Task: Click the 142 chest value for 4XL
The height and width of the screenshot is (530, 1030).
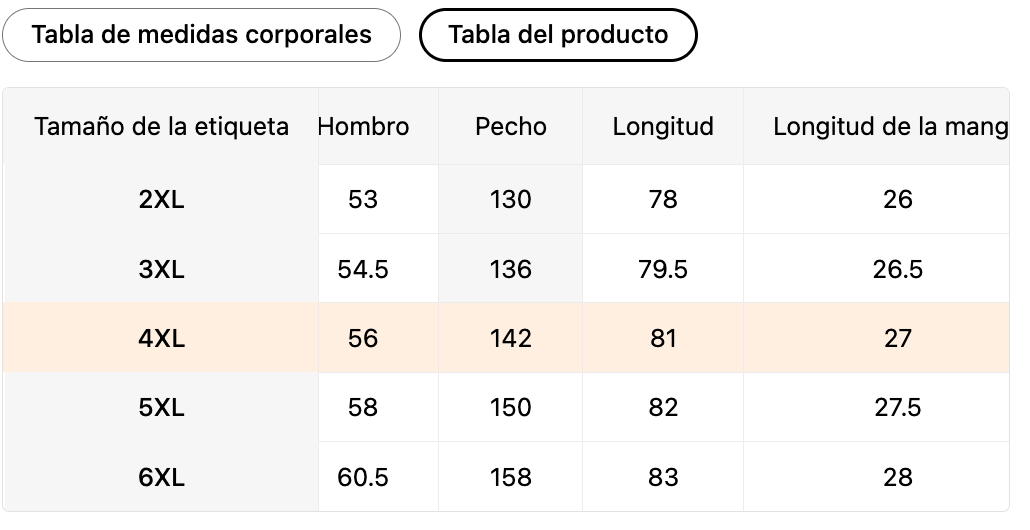Action: (x=511, y=338)
